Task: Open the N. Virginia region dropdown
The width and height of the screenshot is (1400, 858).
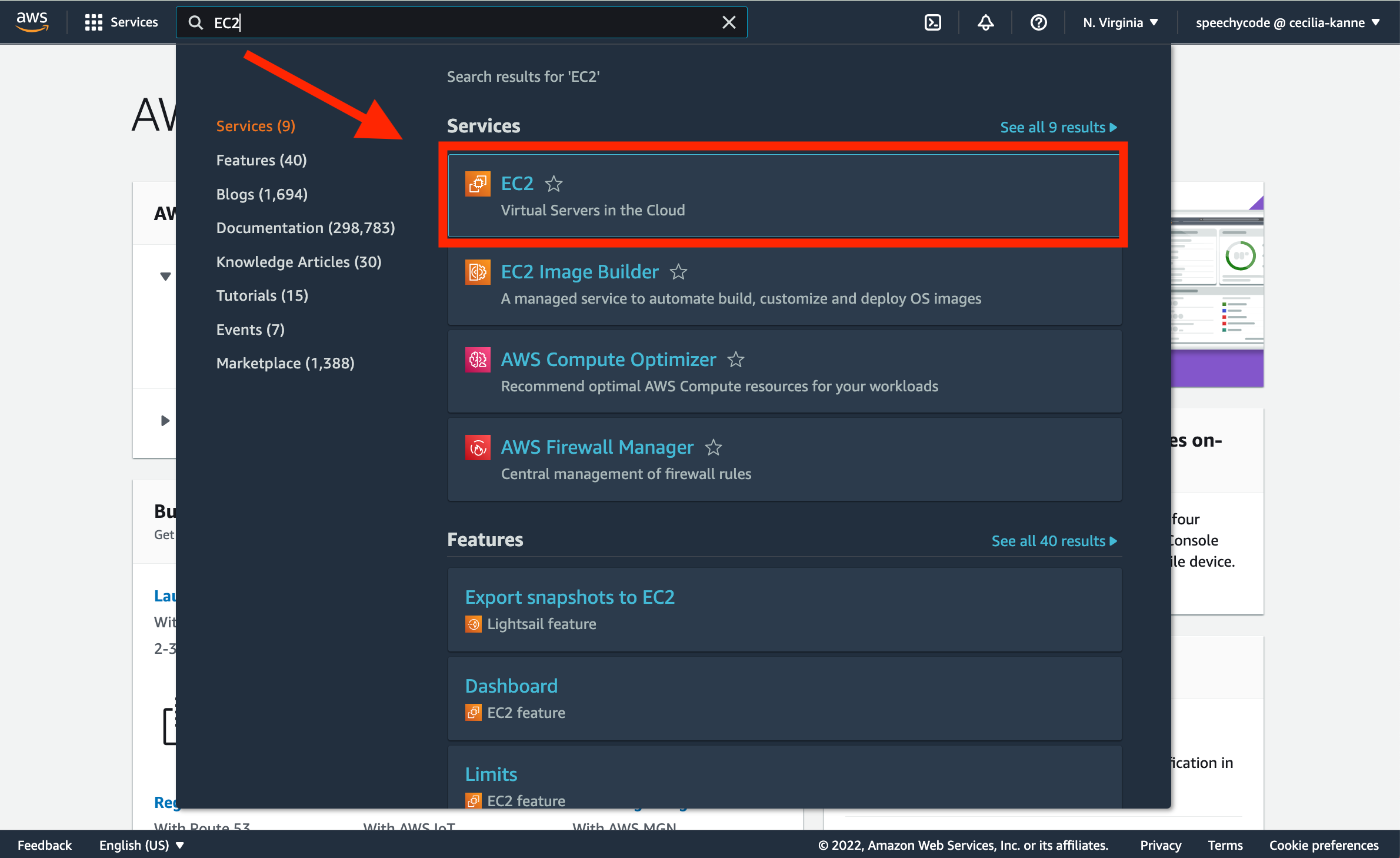Action: (x=1121, y=22)
